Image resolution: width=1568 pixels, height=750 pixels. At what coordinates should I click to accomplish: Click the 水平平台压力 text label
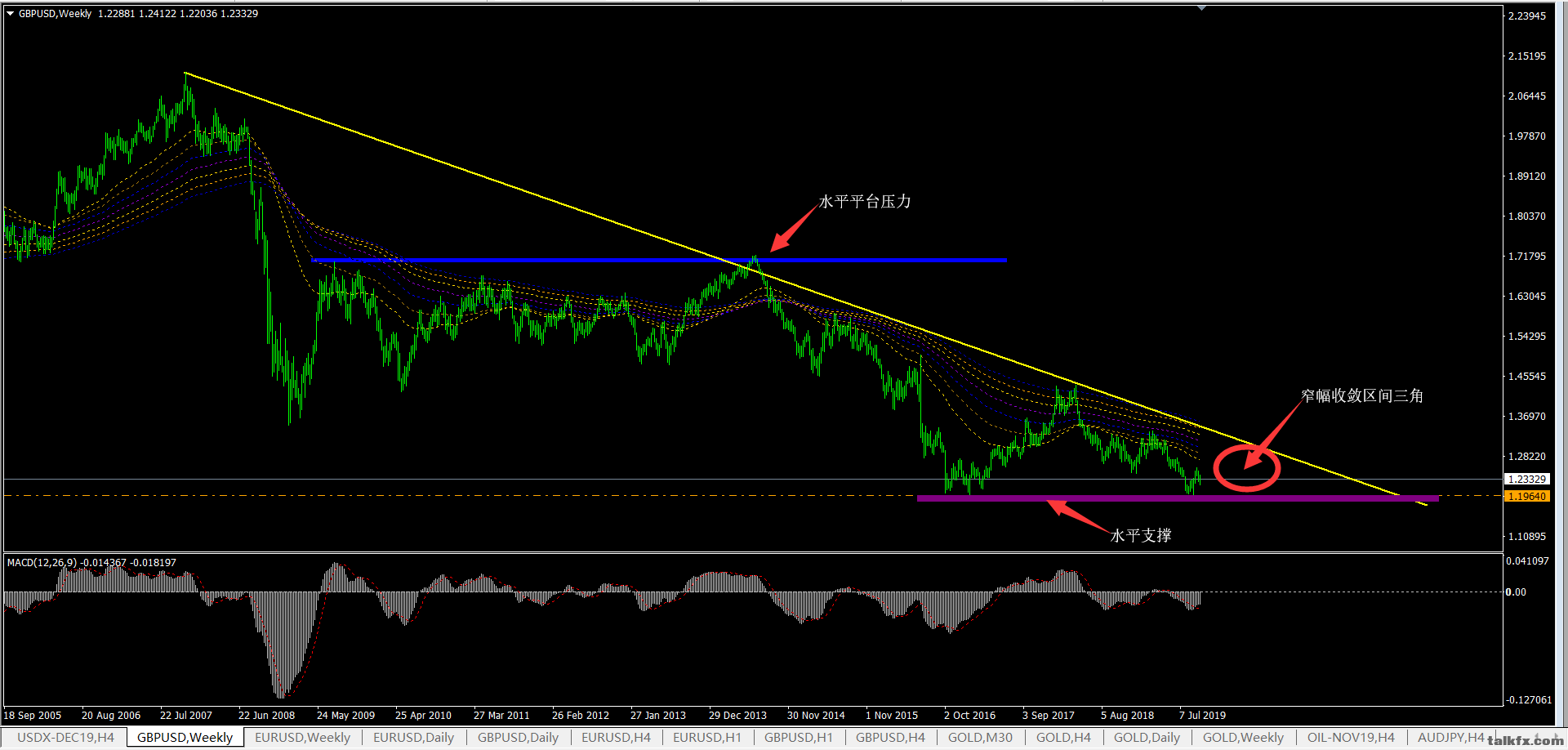click(x=865, y=201)
